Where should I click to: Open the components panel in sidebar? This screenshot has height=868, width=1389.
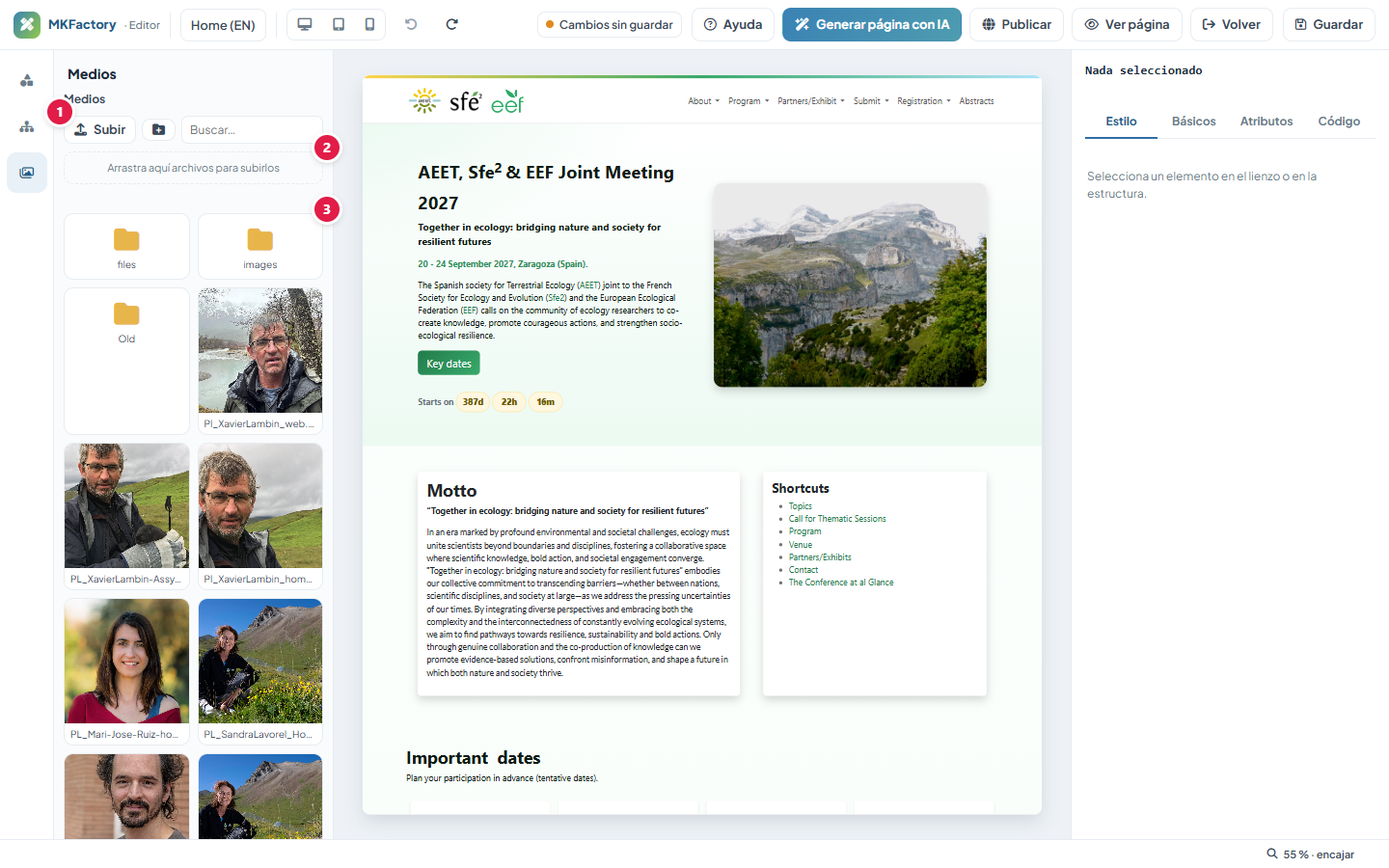(x=27, y=80)
